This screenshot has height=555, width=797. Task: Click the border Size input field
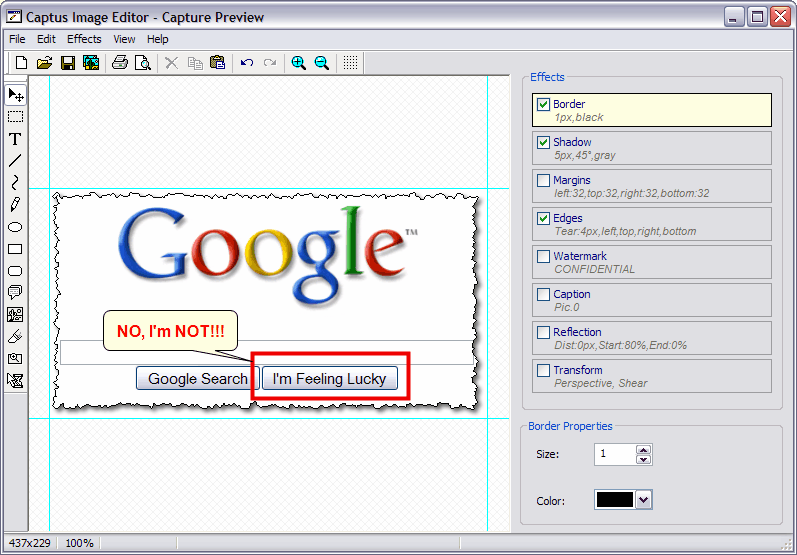click(x=615, y=454)
